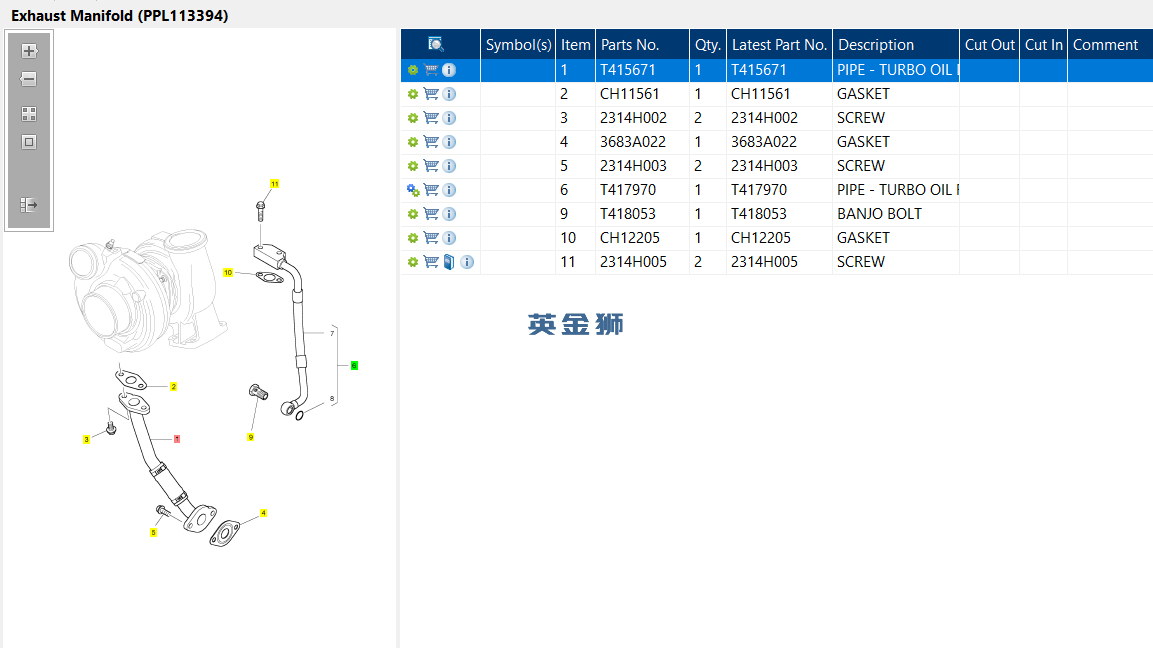Click gear icon for CH12205 gasket row
This screenshot has height=648, width=1153.
tap(413, 238)
